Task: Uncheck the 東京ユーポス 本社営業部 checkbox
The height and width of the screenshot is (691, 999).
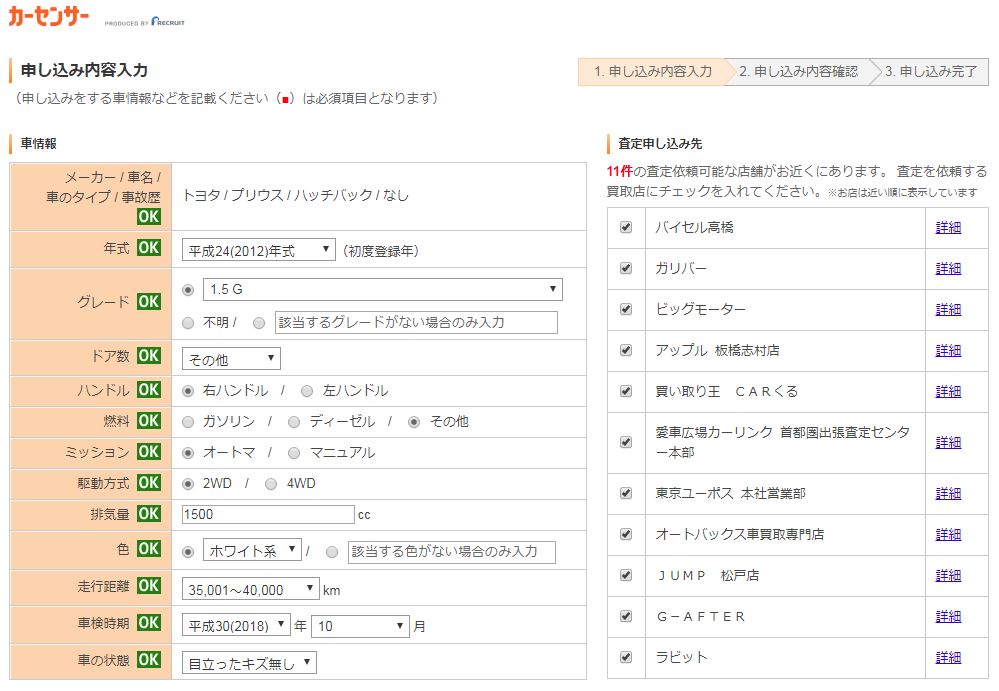Action: 626,493
